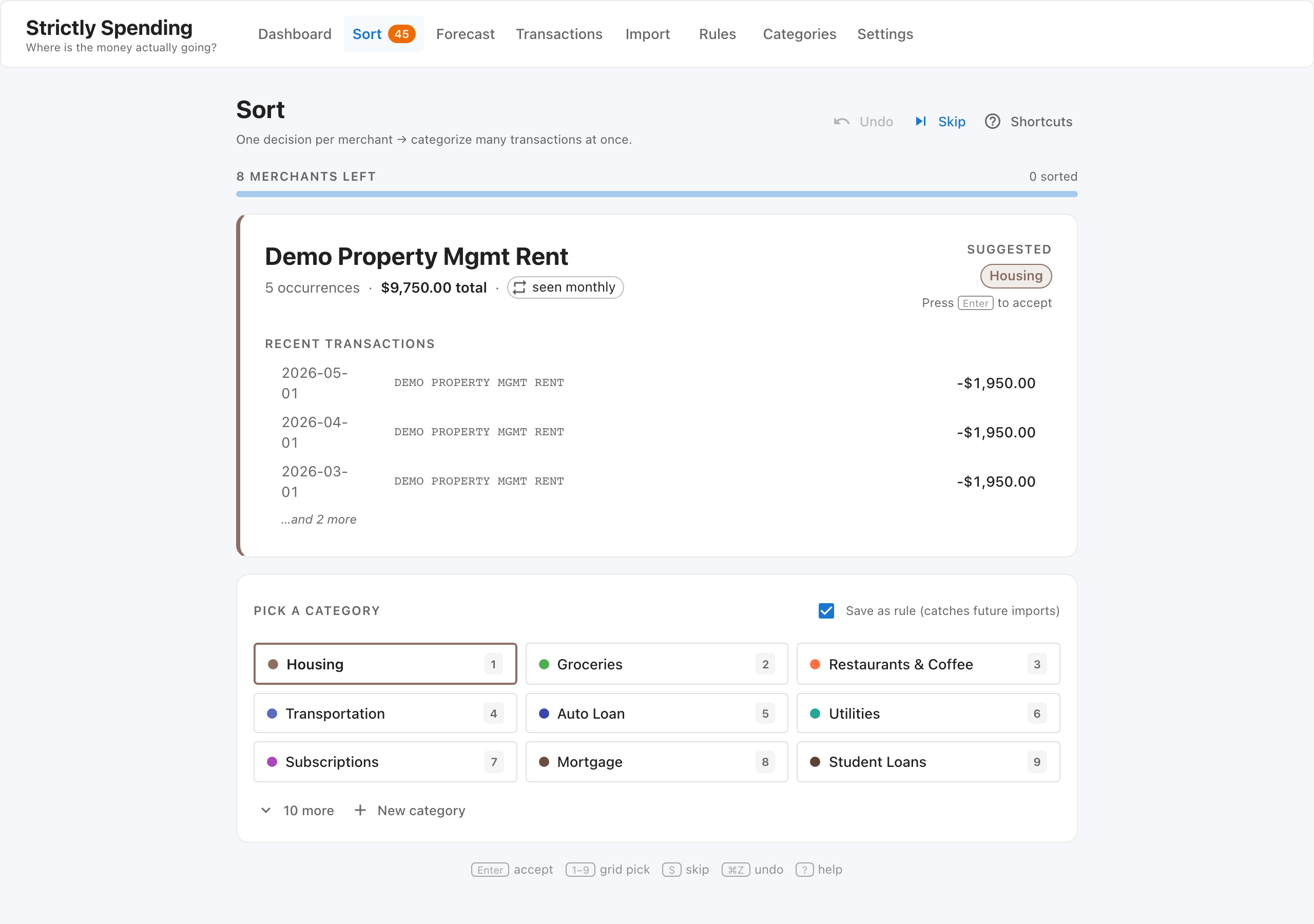
Task: Click the Enter key hint under Suggested
Action: click(975, 303)
